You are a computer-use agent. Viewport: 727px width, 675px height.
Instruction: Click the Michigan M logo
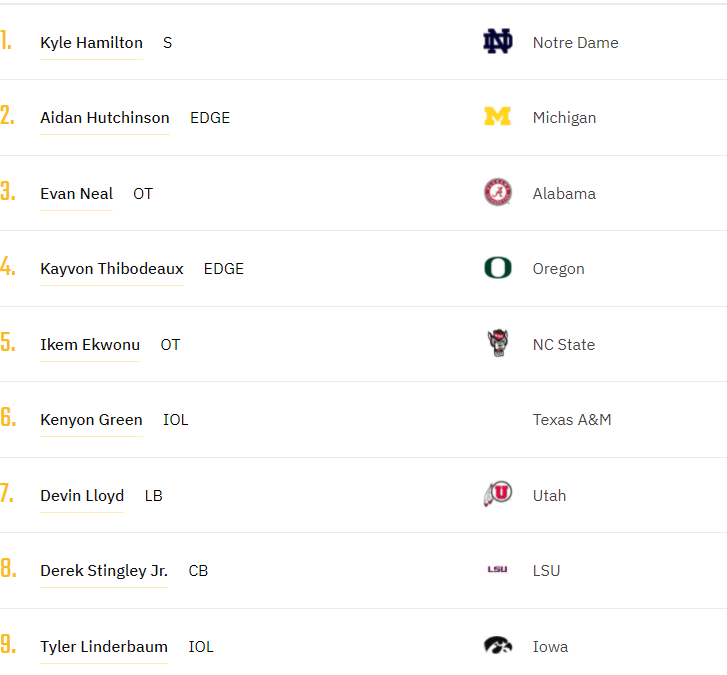497,117
